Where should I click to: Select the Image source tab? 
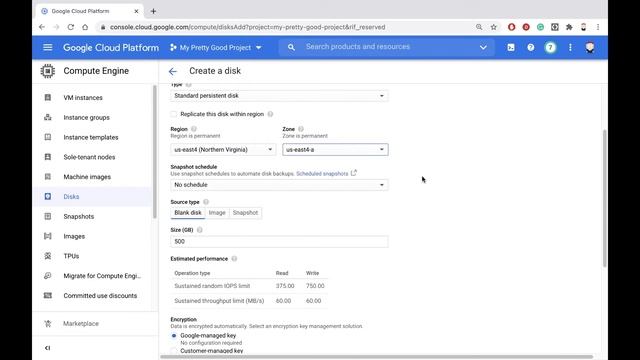pyautogui.click(x=217, y=213)
